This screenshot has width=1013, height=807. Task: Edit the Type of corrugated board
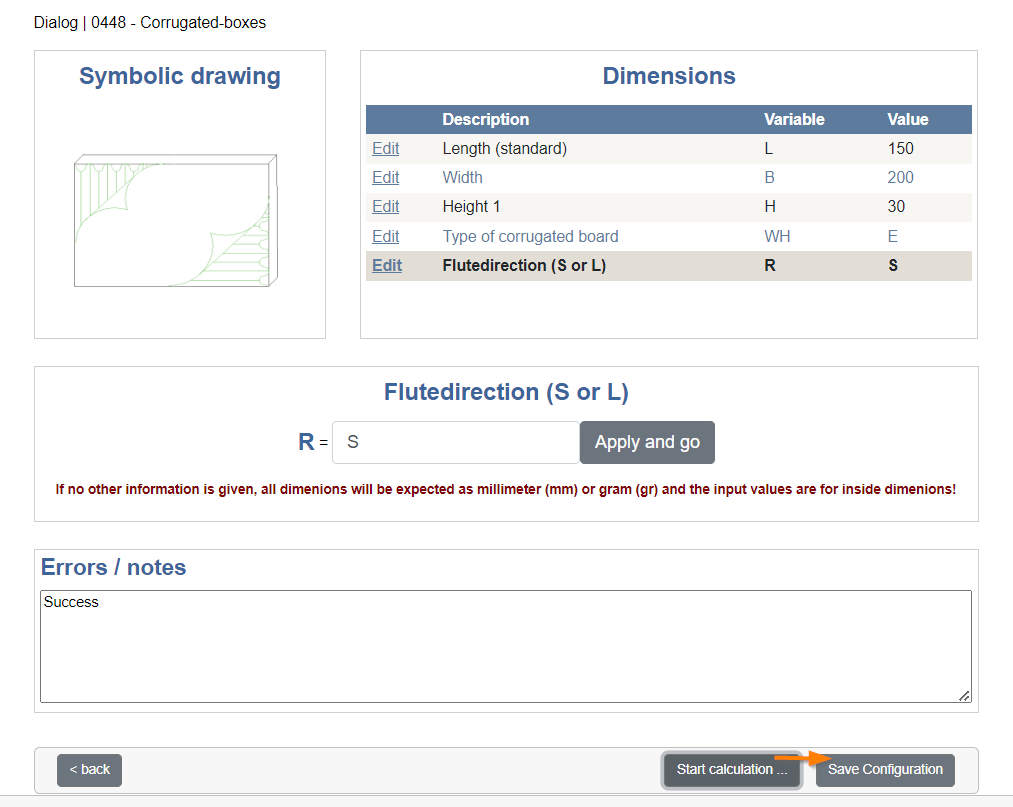click(x=386, y=236)
